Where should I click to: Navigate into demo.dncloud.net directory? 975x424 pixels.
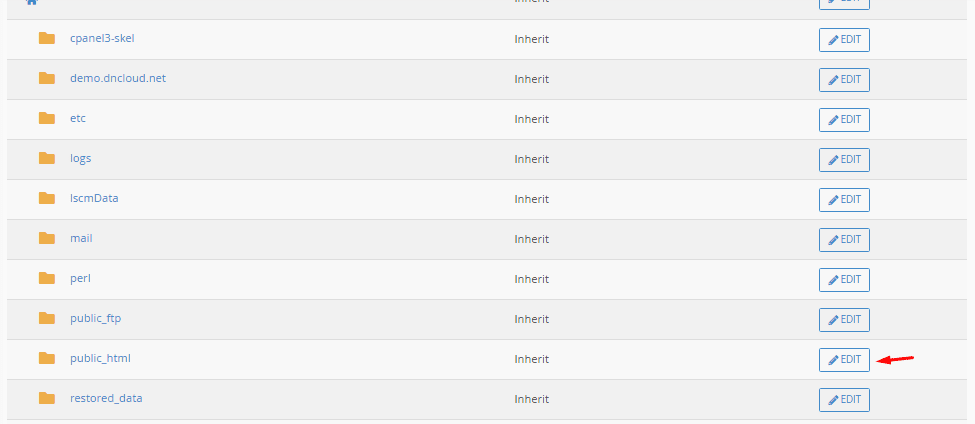pyautogui.click(x=118, y=78)
